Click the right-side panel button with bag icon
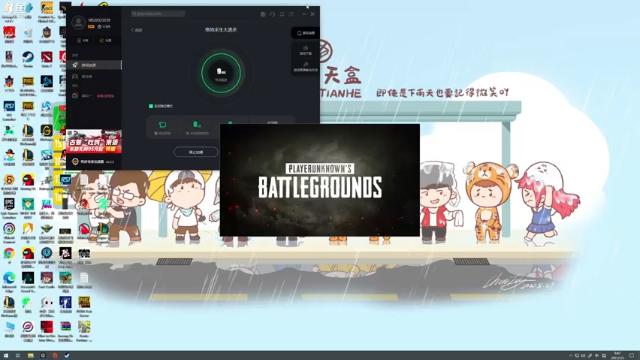The width and height of the screenshot is (640, 360). (x=306, y=50)
